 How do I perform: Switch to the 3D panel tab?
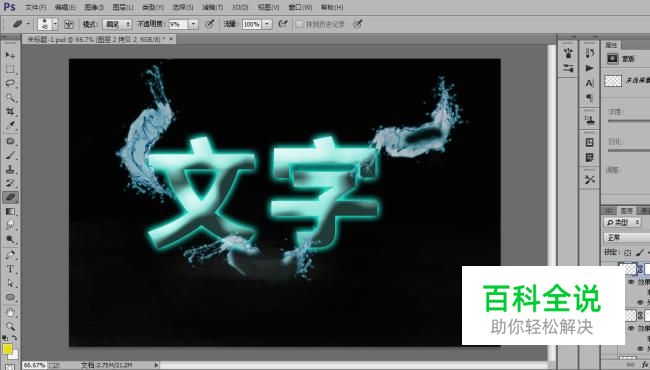point(608,210)
